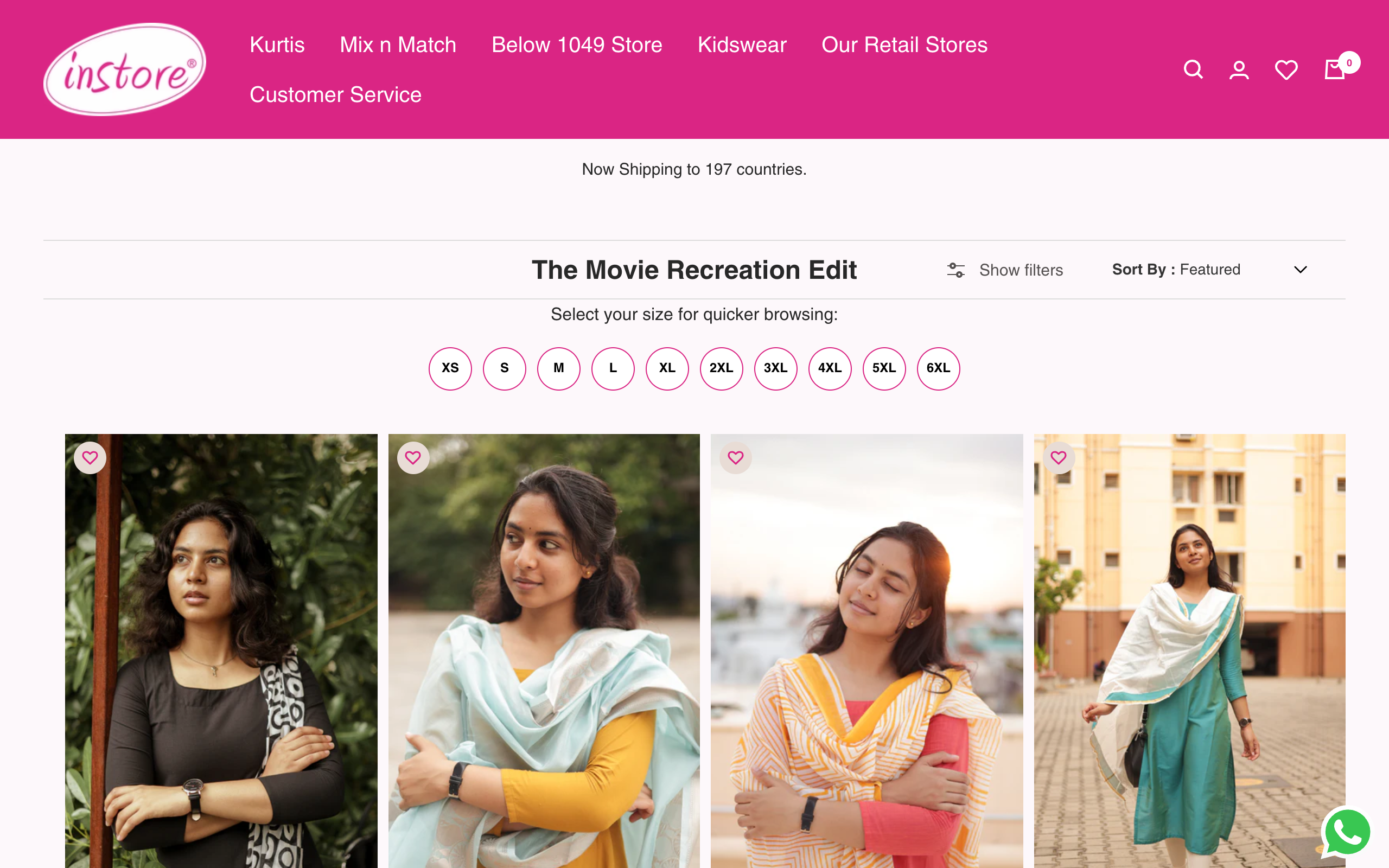The image size is (1389, 868).
Task: Open the Customer Service menu
Action: point(335,95)
